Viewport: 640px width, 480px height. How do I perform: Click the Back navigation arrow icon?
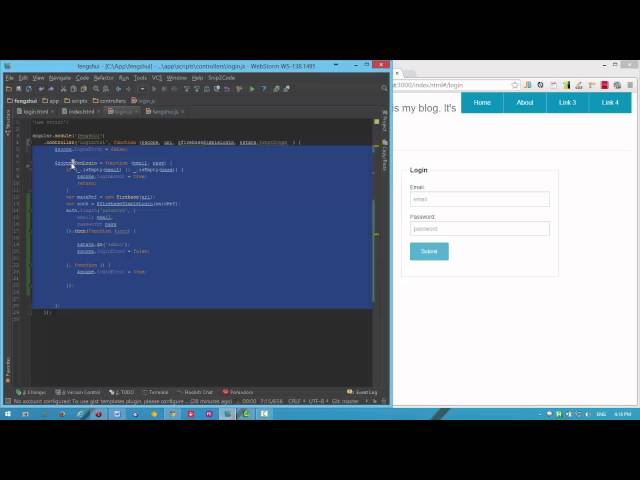click(x=118, y=89)
